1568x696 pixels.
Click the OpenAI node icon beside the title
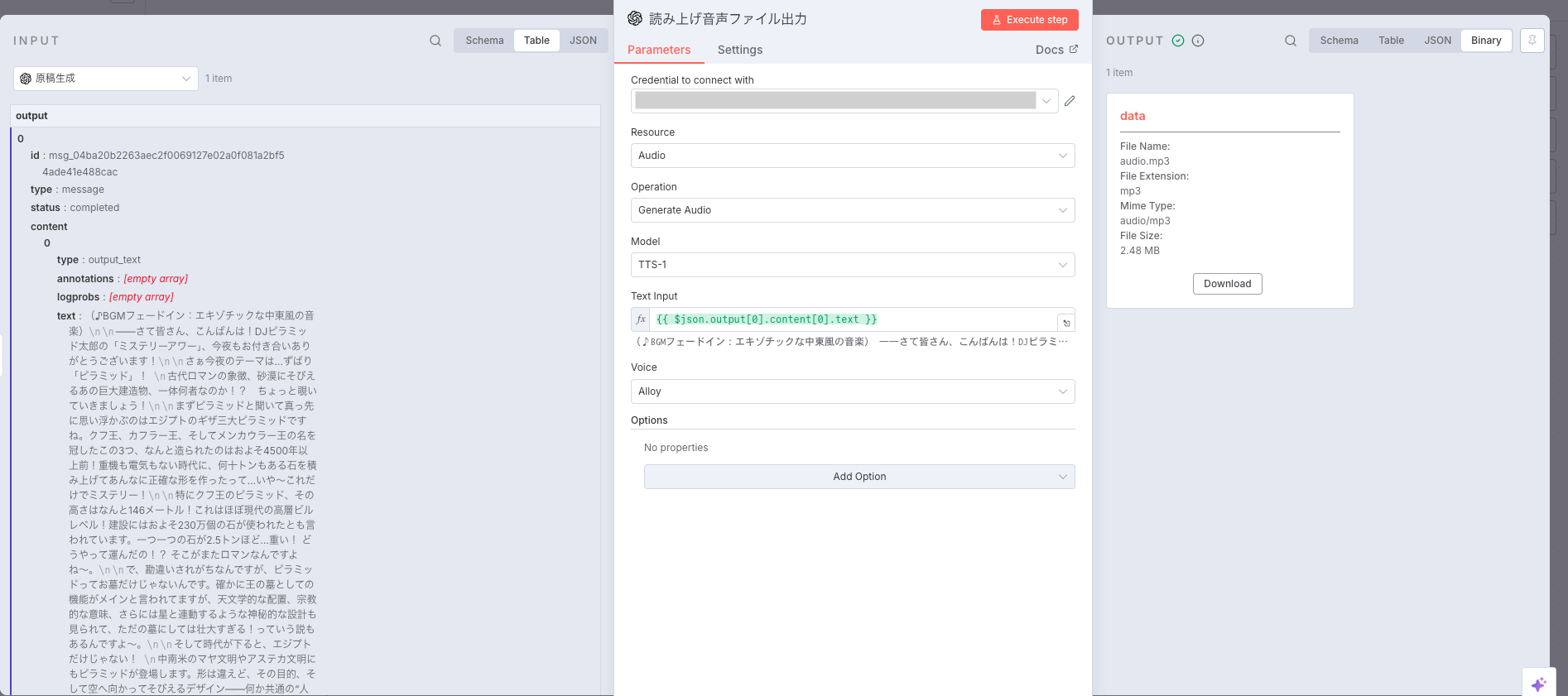point(635,18)
